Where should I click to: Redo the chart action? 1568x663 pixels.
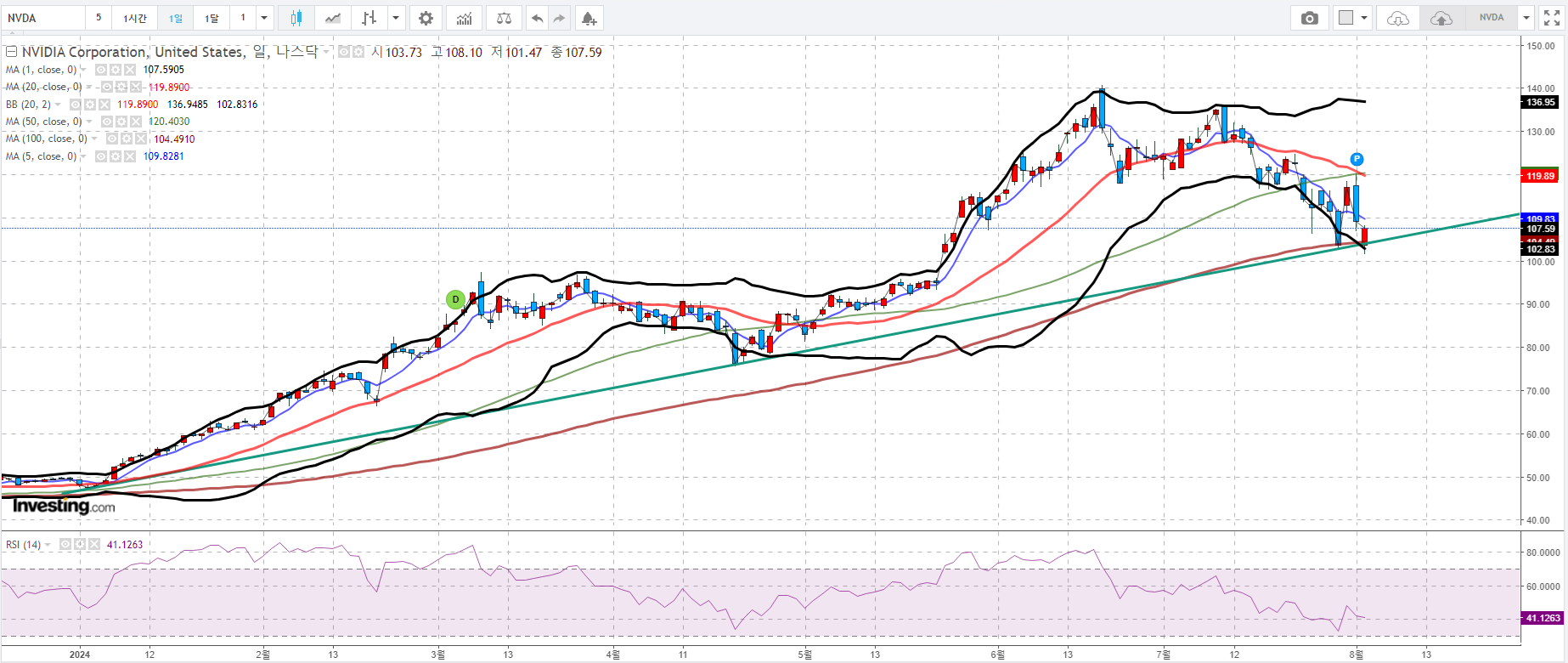pos(559,18)
